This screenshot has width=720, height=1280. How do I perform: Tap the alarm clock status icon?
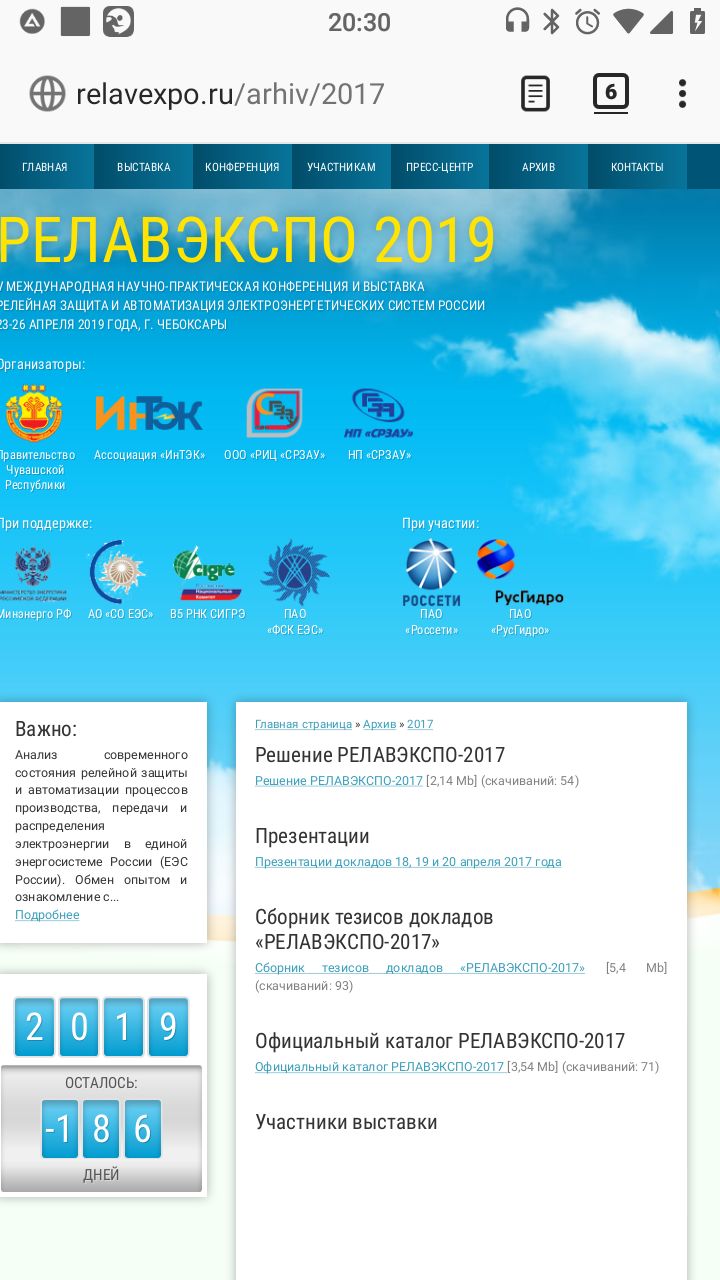(x=588, y=21)
